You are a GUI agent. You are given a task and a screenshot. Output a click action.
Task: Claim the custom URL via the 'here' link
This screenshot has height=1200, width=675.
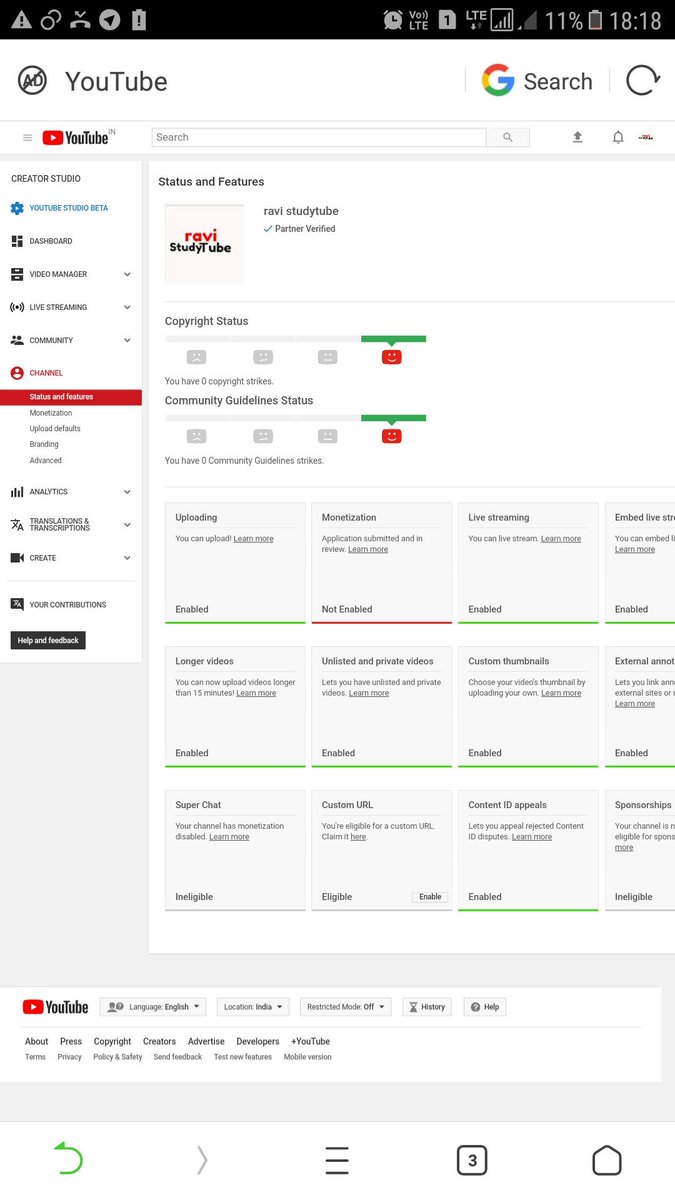click(358, 837)
